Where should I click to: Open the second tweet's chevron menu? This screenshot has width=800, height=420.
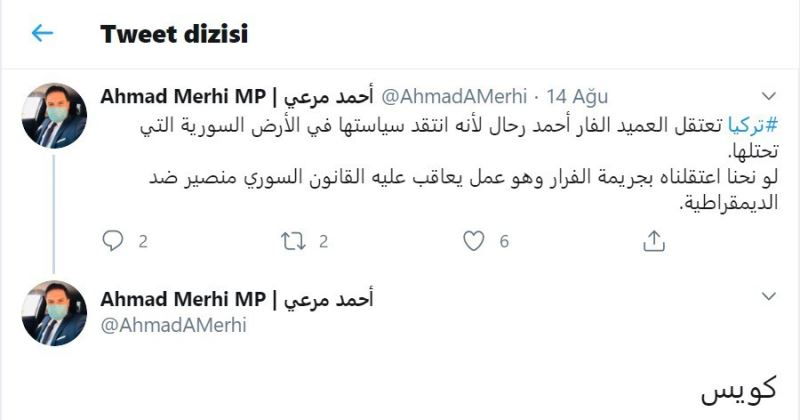coord(768,297)
